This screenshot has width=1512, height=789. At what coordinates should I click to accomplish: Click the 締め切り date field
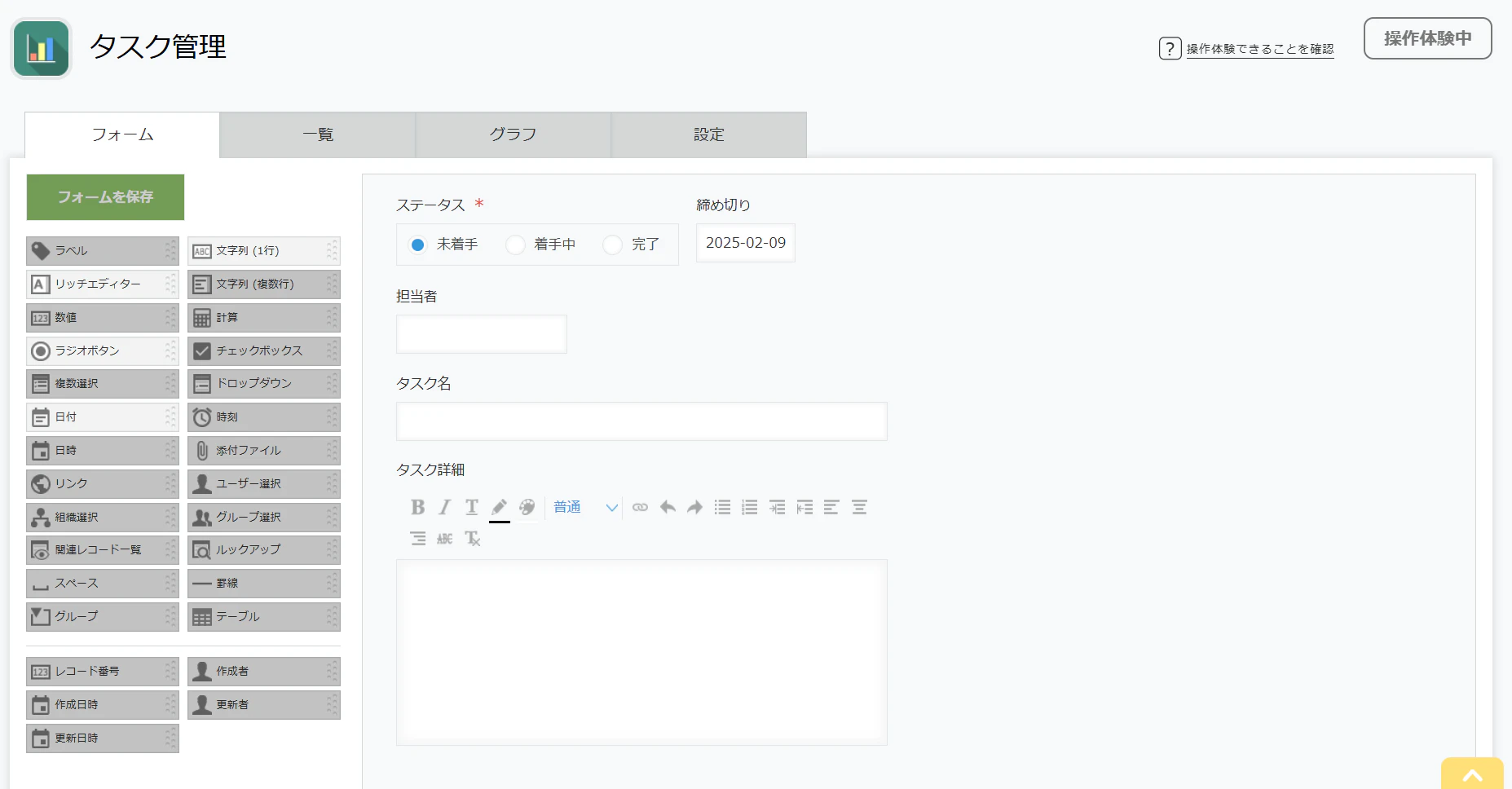(746, 243)
